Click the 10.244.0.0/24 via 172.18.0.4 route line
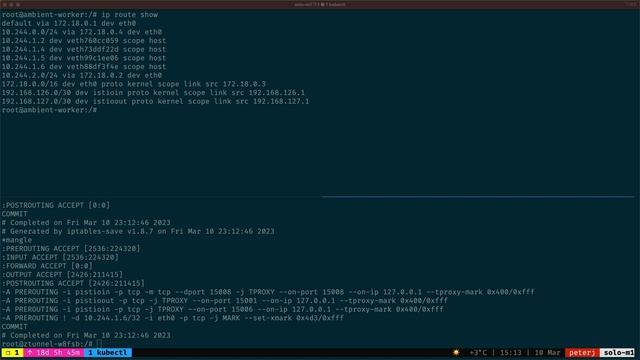The width and height of the screenshot is (640, 360). coord(82,32)
